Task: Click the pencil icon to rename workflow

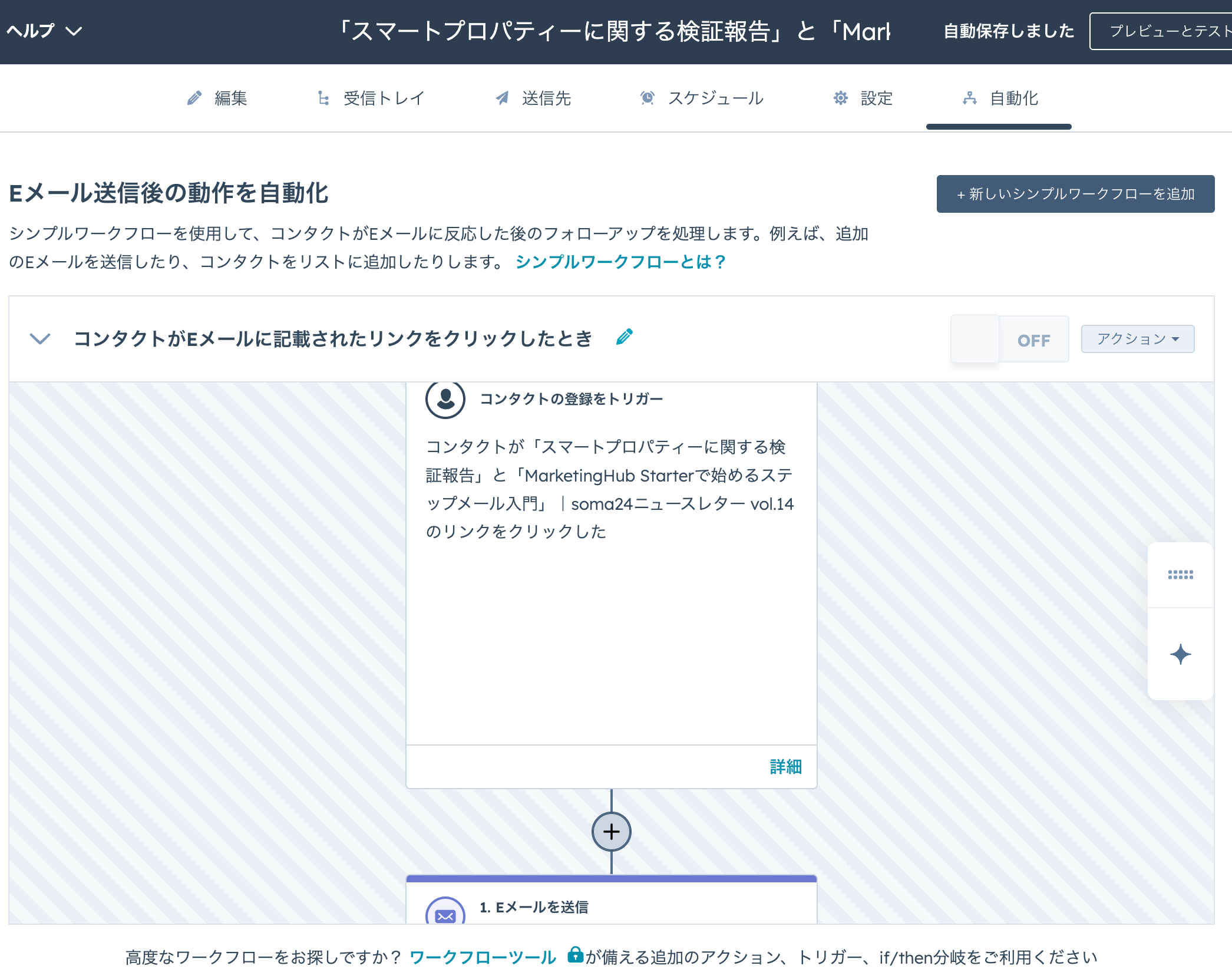Action: pos(625,337)
